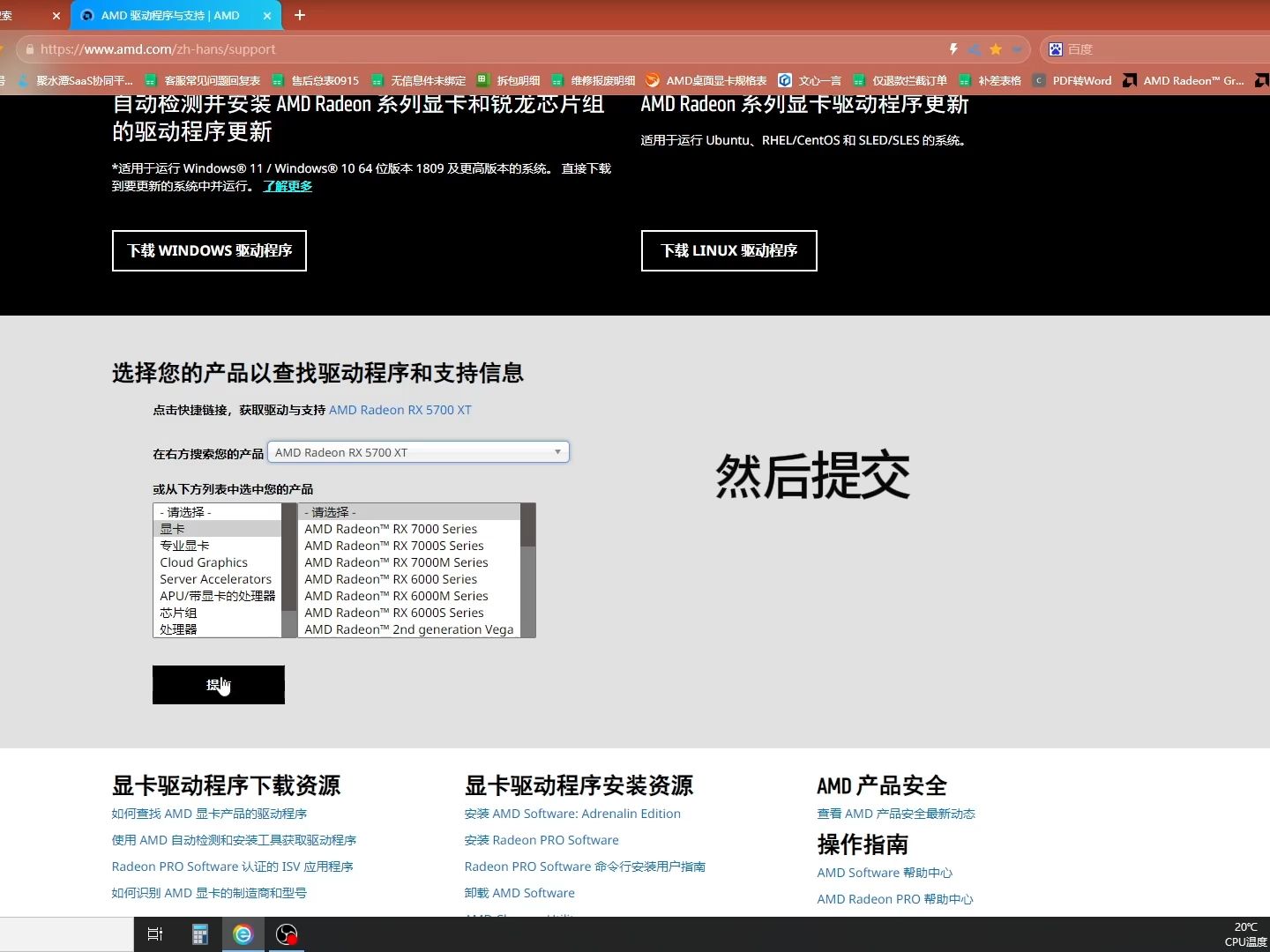Open the AMD Radeon Gr... bookmark
The height and width of the screenshot is (952, 1270).
[x=1184, y=80]
